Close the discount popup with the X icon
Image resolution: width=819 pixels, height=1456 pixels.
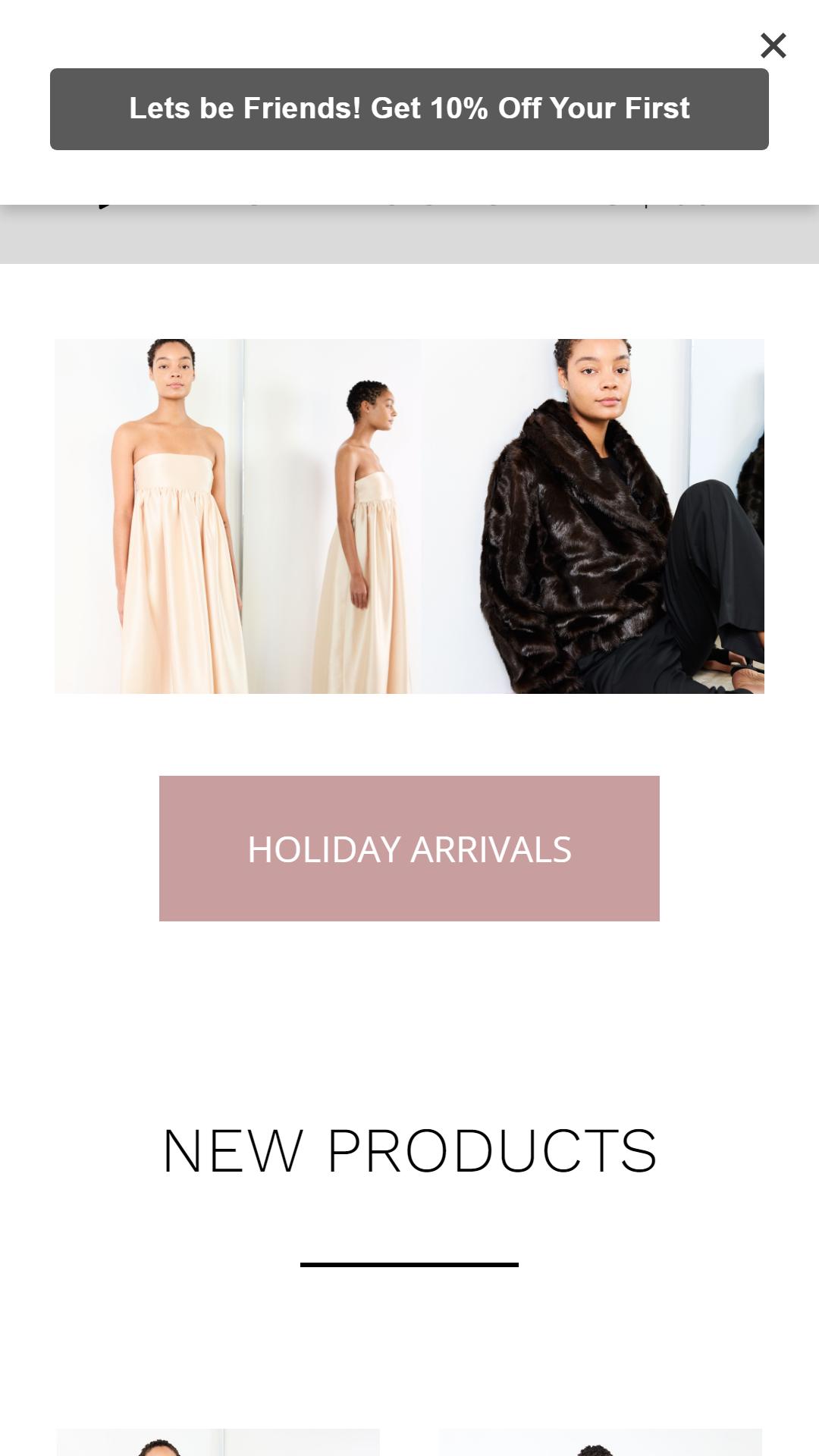(773, 45)
